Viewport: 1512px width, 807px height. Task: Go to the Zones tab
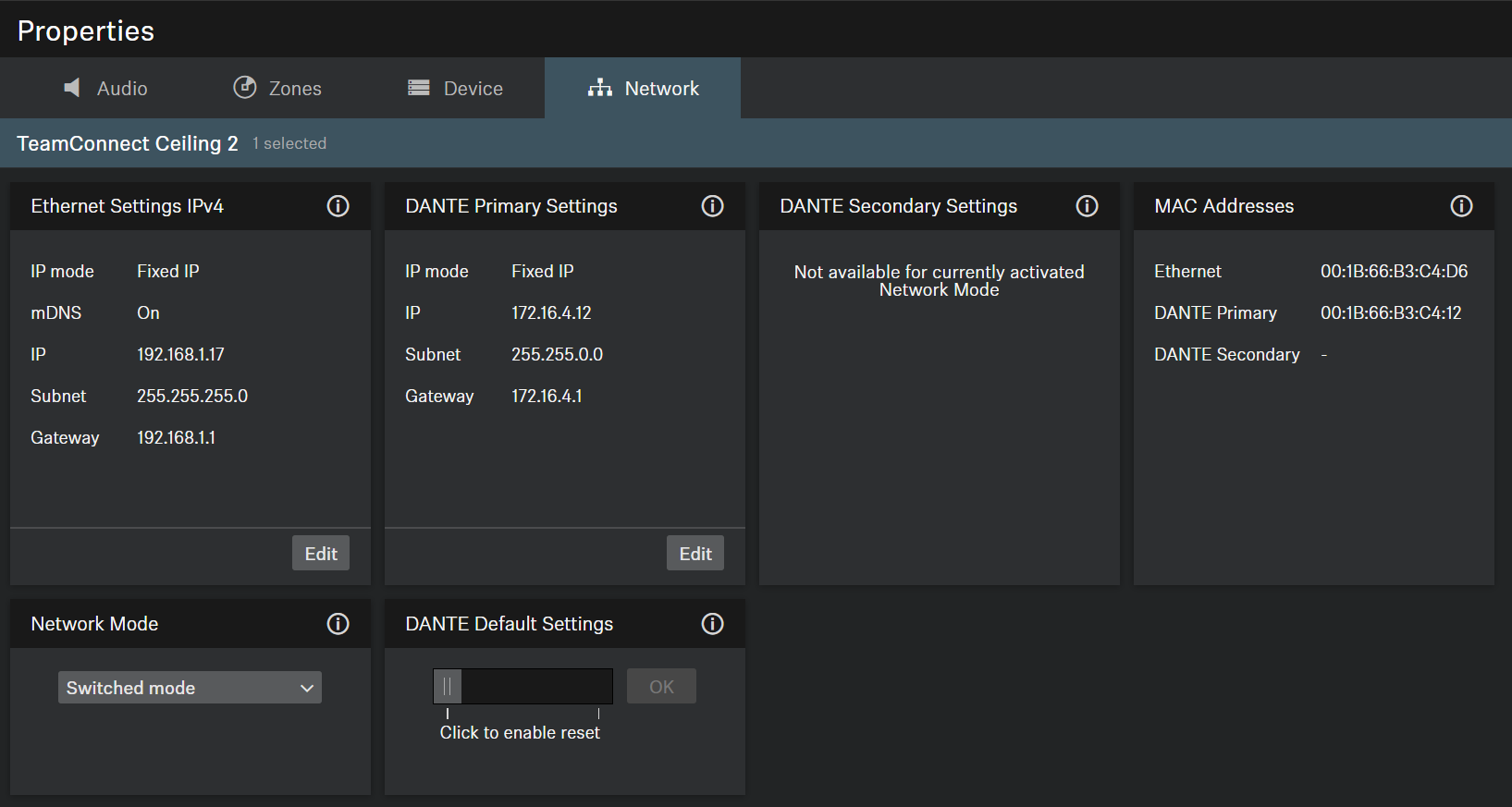tap(294, 89)
